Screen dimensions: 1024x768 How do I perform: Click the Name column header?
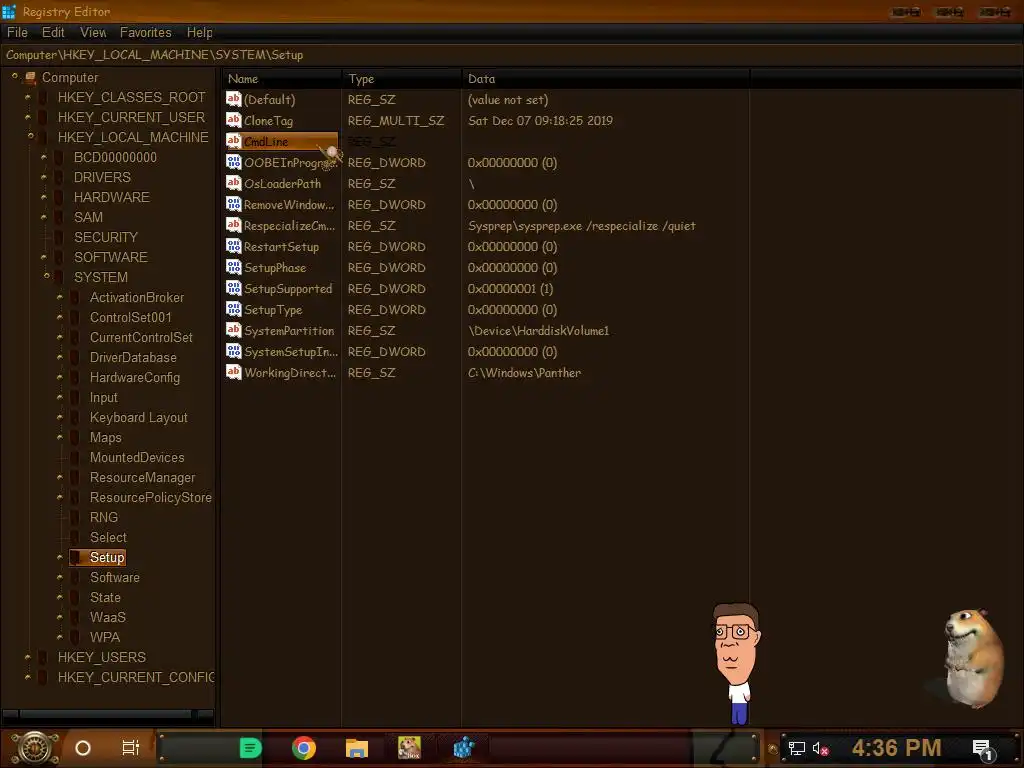point(281,78)
